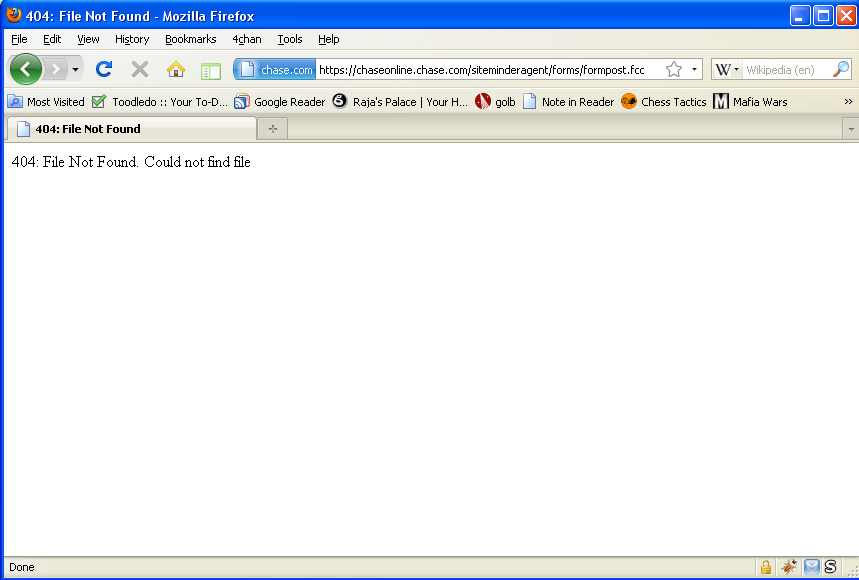Open the Tools menu

[290, 39]
